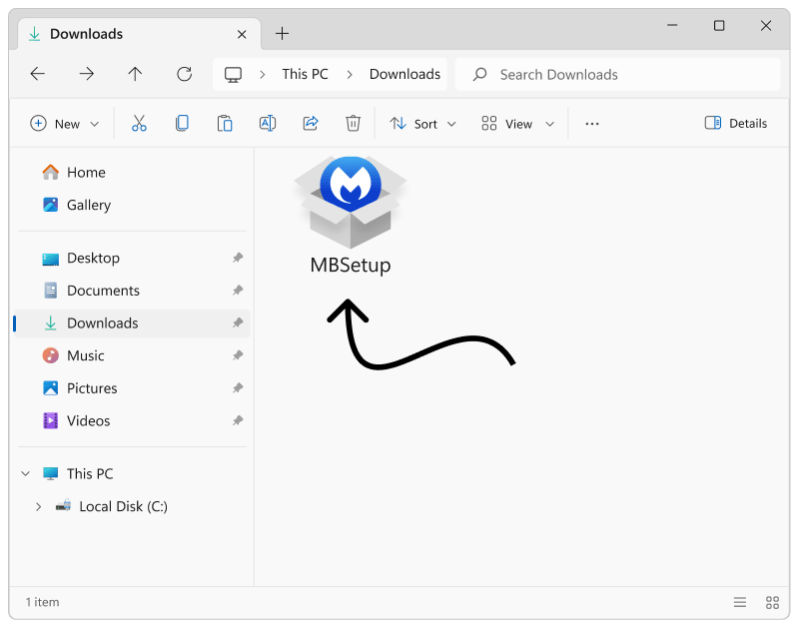Screen dimensions: 800x626
Task: Copy using the Copy toolbar icon
Action: pyautogui.click(x=181, y=122)
